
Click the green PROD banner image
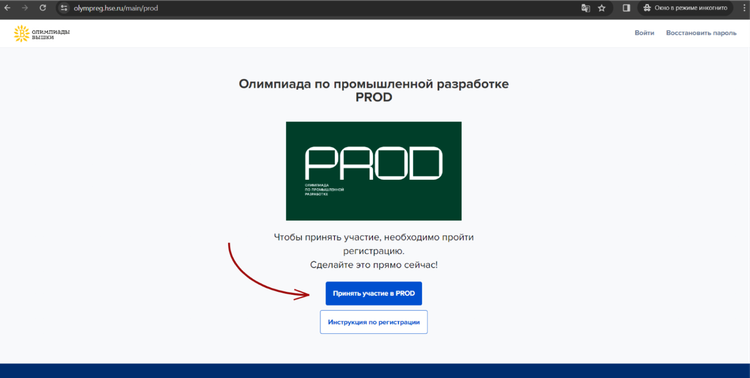click(x=374, y=171)
